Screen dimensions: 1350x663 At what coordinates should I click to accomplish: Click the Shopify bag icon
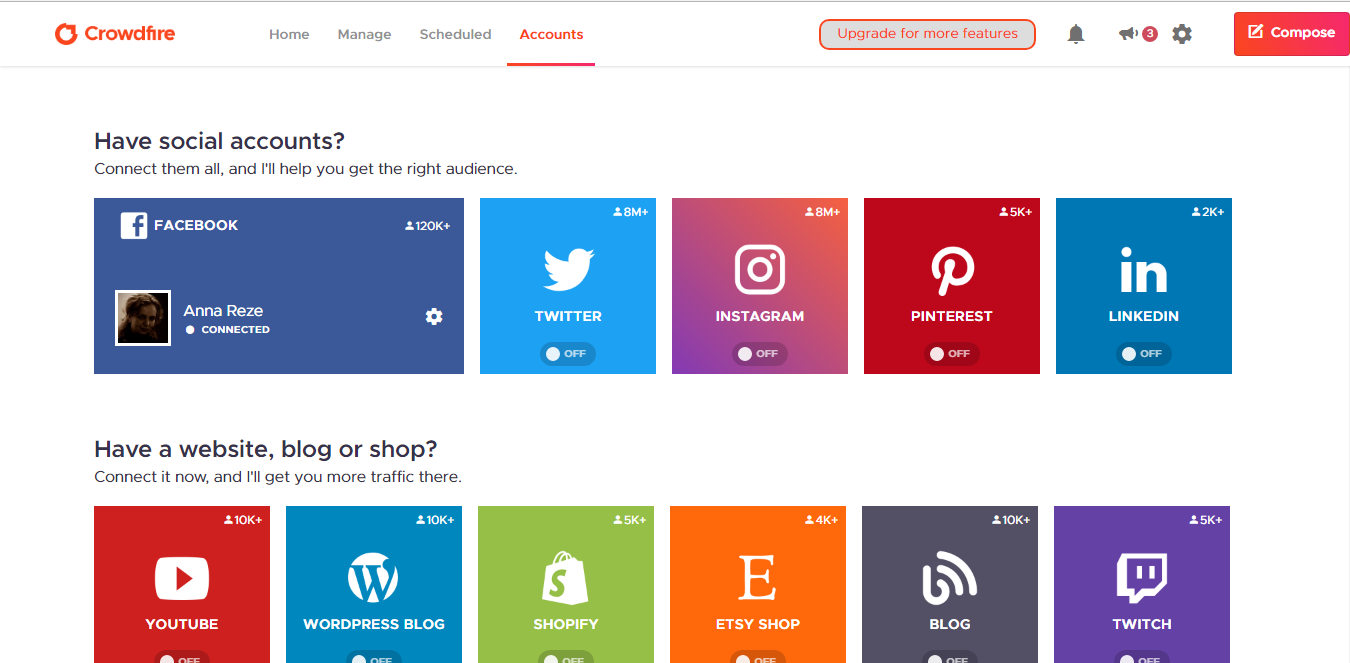[x=566, y=578]
